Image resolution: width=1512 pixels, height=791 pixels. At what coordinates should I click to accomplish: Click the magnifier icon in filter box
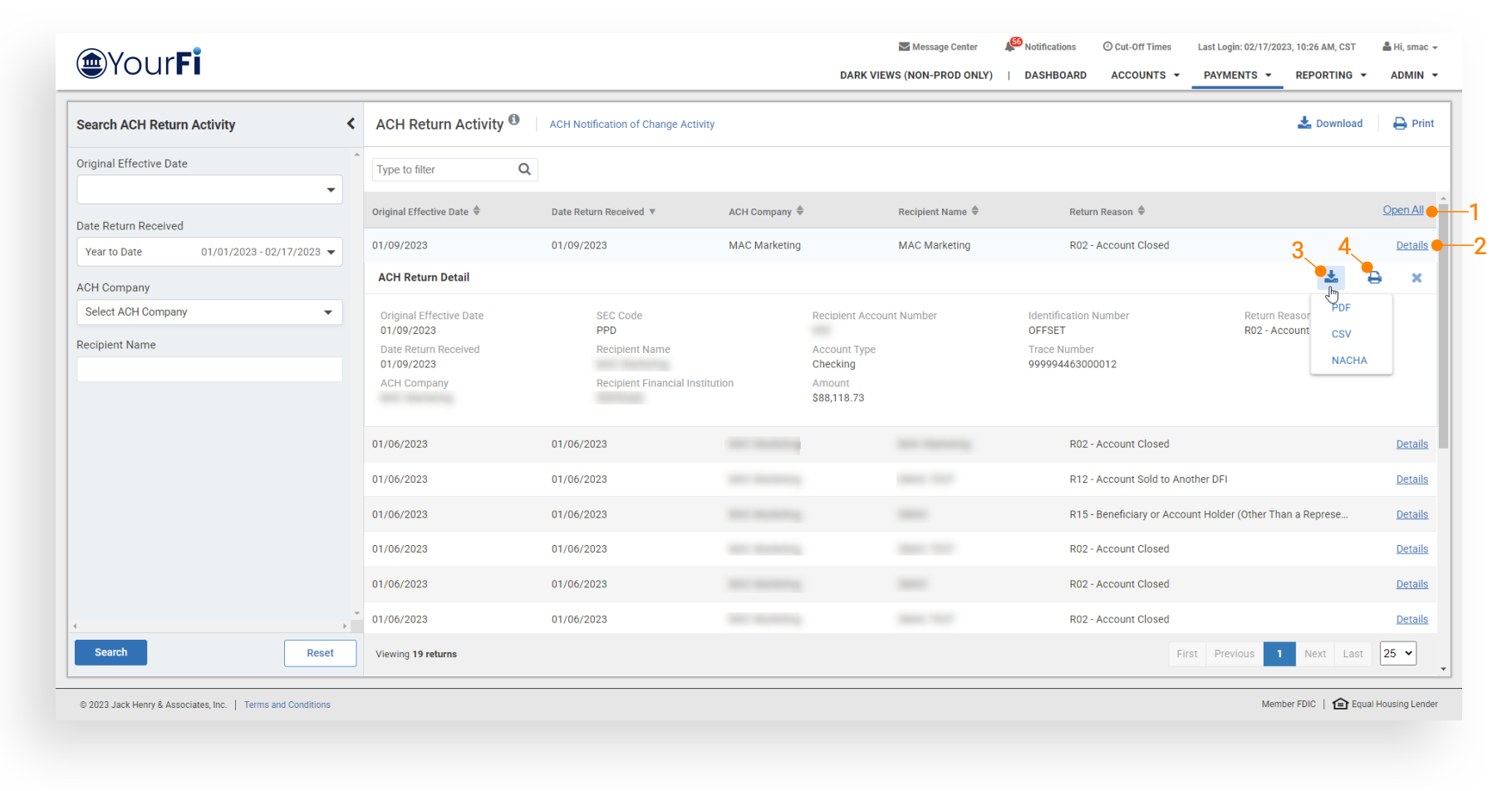(x=524, y=169)
